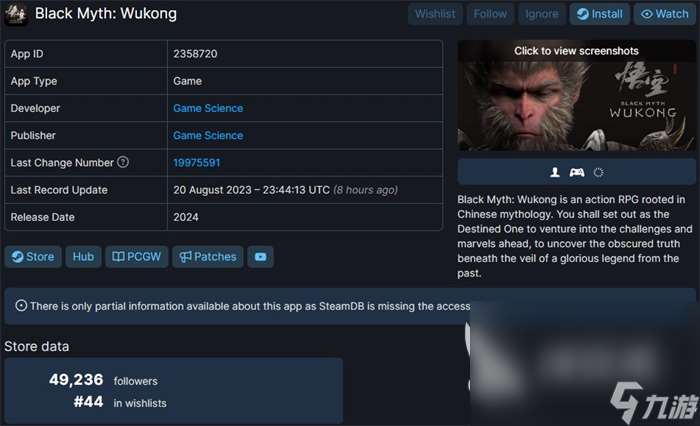
Task: Click the single-player person icon
Action: pos(555,172)
